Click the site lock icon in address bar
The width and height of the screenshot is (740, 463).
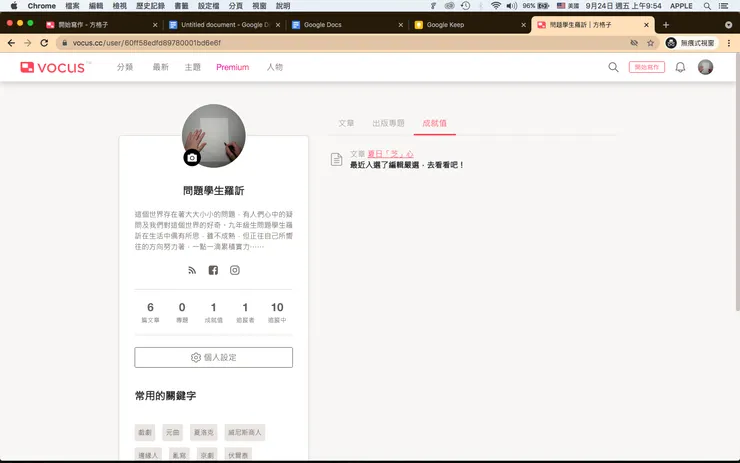(x=65, y=43)
